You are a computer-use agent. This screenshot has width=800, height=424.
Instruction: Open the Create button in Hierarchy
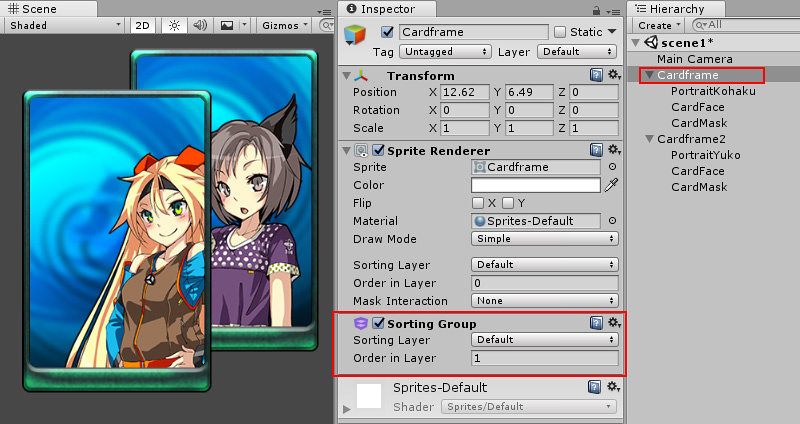point(659,25)
